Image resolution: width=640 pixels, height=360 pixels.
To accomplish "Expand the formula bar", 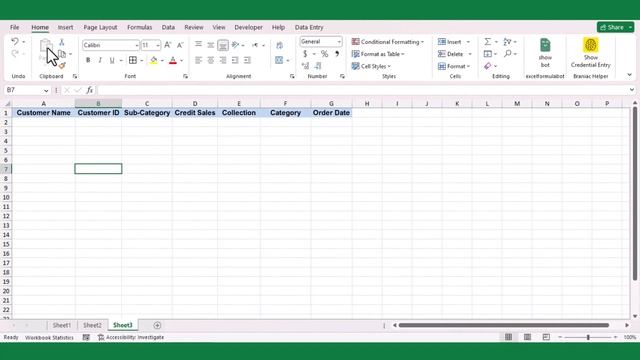I will (x=632, y=90).
